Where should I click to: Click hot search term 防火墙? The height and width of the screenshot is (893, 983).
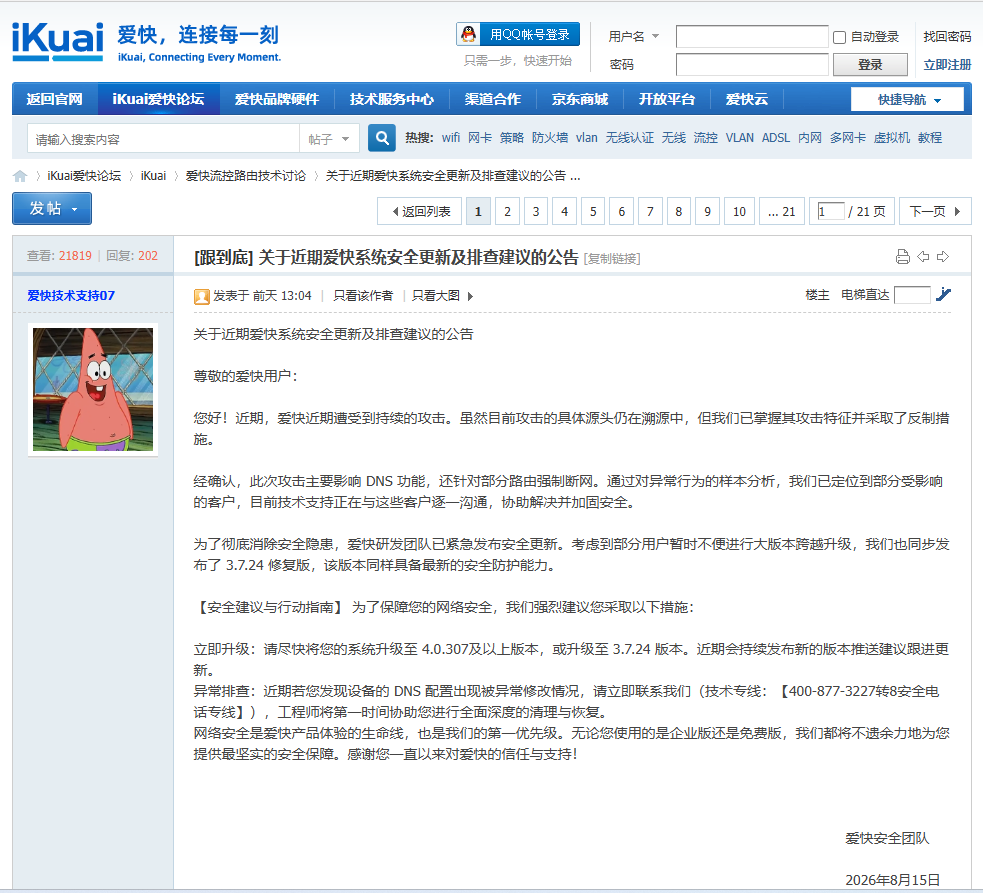point(550,137)
